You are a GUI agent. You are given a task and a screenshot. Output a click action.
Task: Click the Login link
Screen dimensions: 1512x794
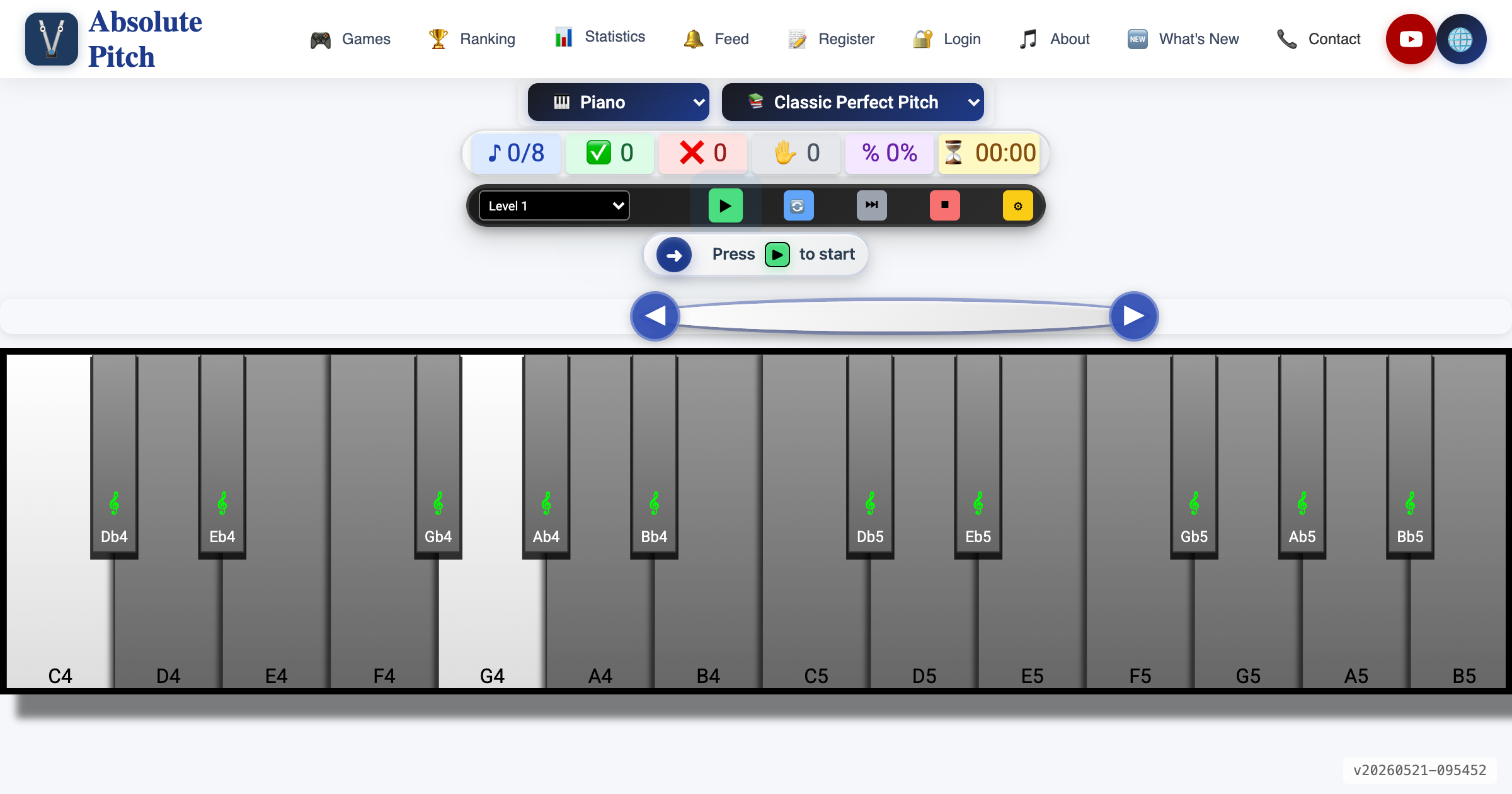(x=946, y=39)
